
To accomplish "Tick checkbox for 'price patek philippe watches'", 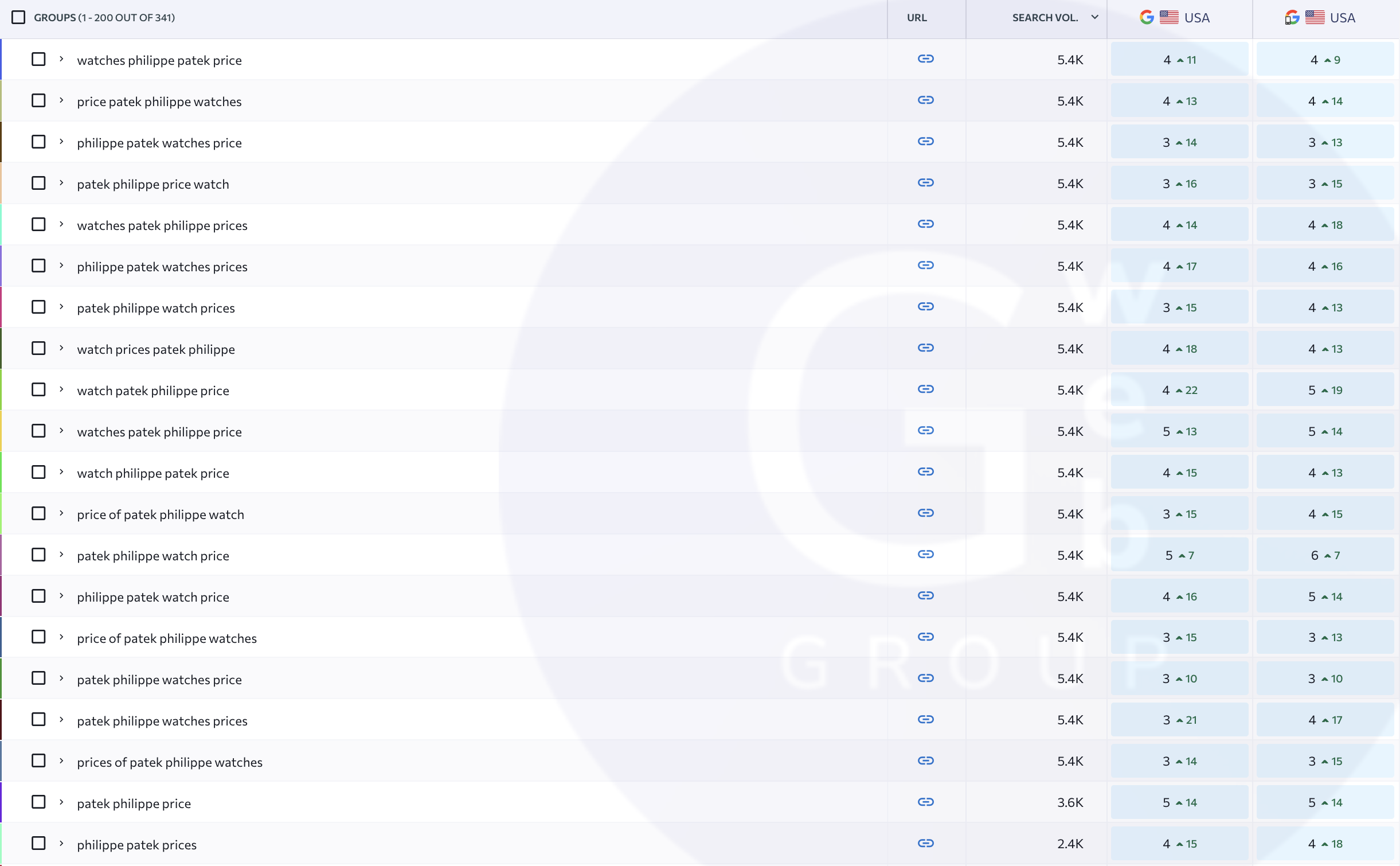I will (38, 101).
